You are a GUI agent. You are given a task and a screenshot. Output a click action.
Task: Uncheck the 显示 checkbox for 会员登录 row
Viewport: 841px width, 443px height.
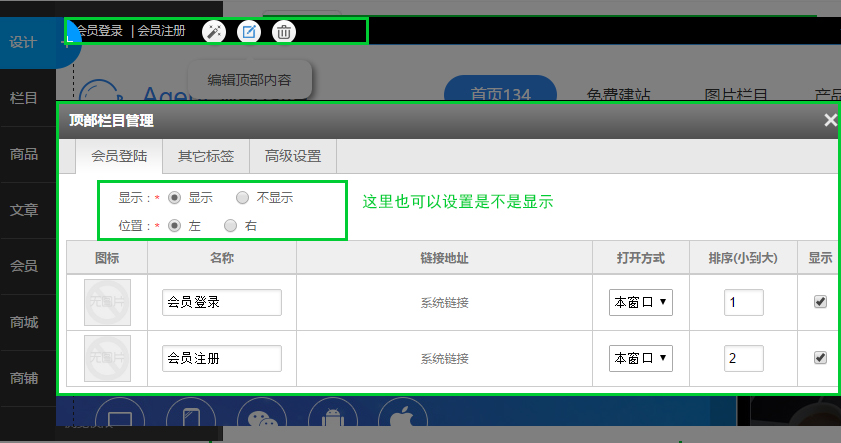(x=821, y=302)
